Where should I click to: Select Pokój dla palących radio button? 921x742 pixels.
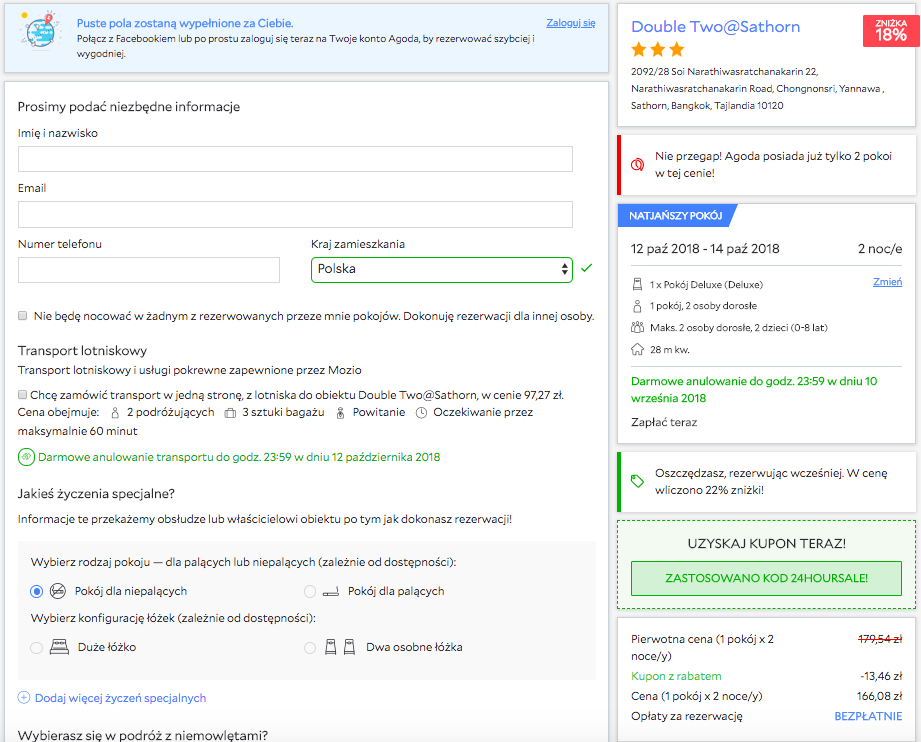coord(310,592)
